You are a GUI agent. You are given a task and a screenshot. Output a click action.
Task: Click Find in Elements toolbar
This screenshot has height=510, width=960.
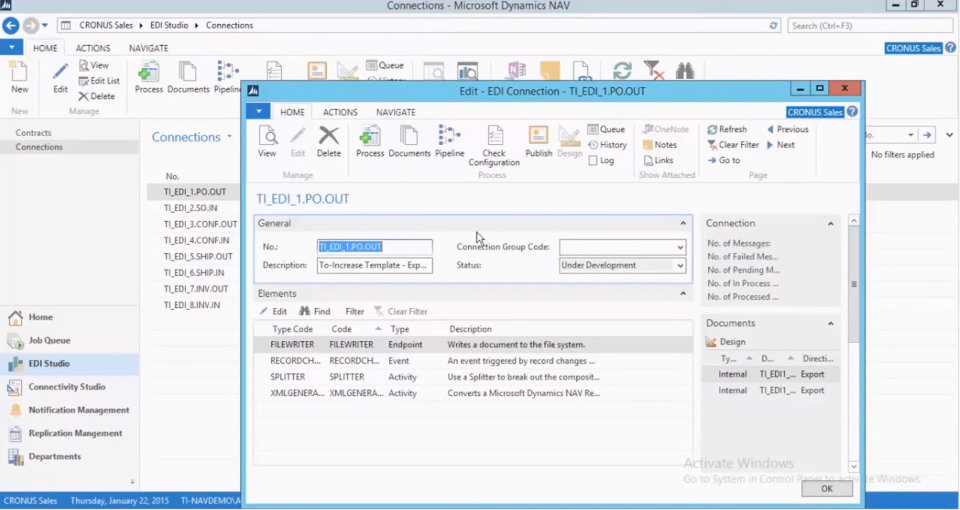point(315,312)
